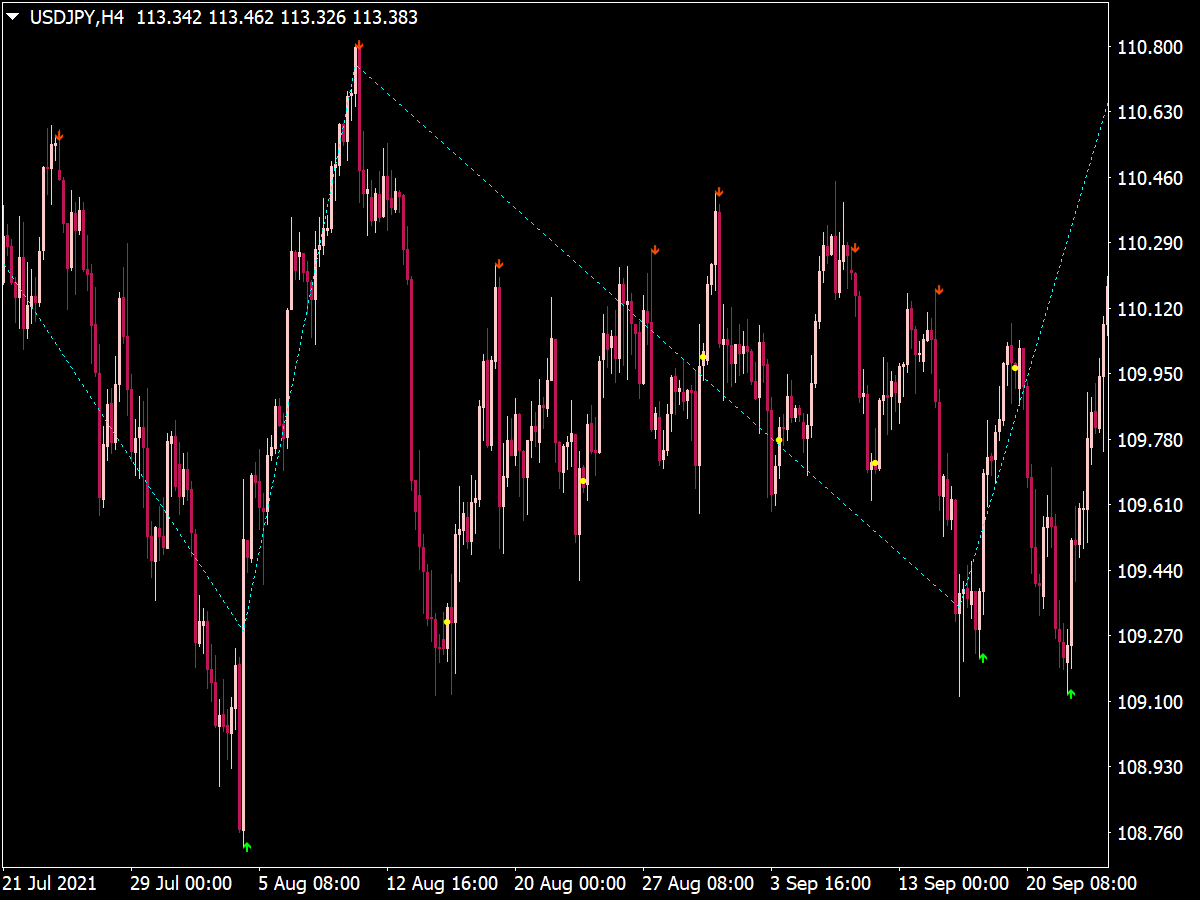1200x900 pixels.
Task: Click the 110.120 price scale label
Action: (x=1148, y=310)
